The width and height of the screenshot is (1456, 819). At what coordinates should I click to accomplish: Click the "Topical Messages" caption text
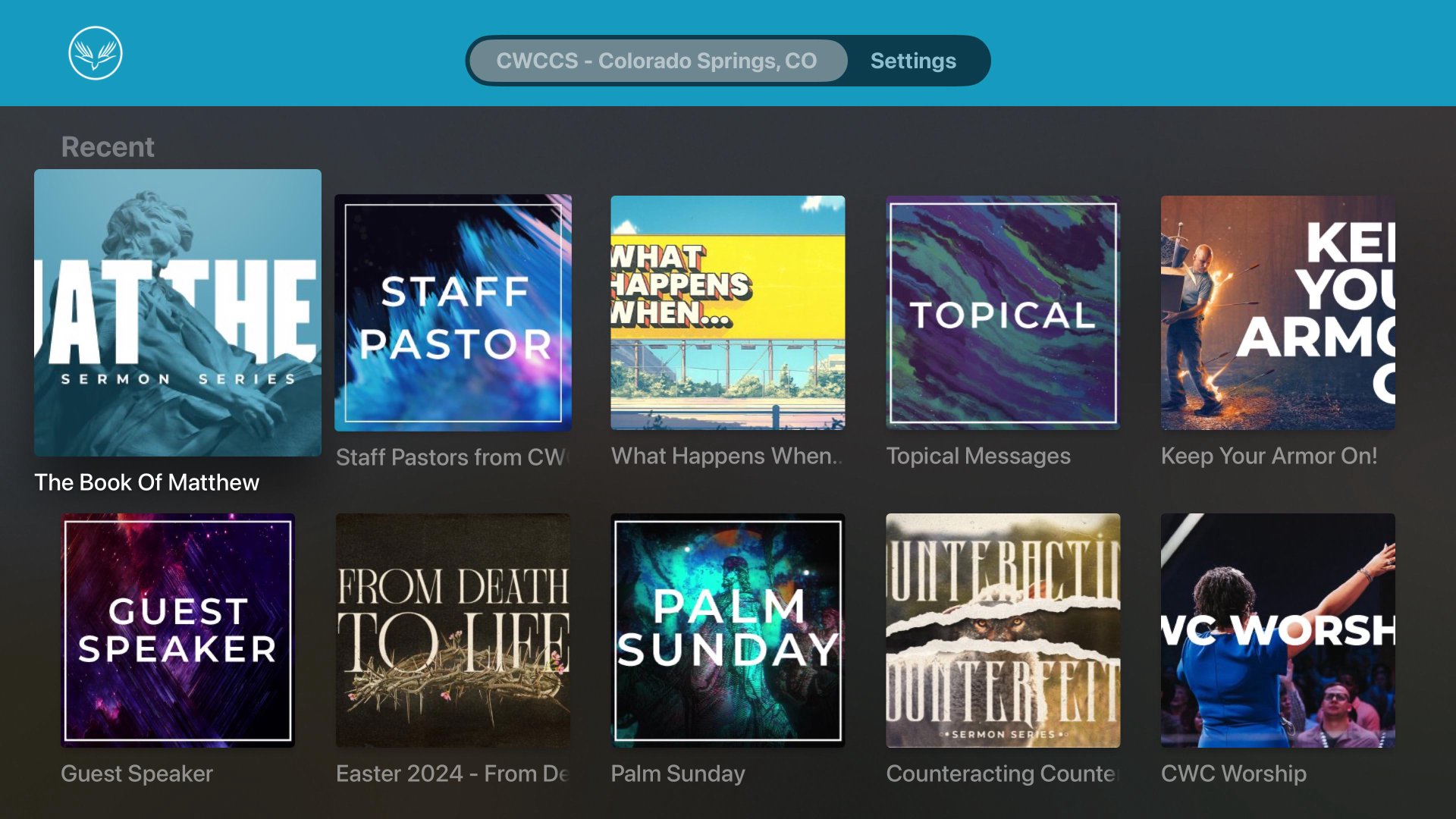click(978, 456)
